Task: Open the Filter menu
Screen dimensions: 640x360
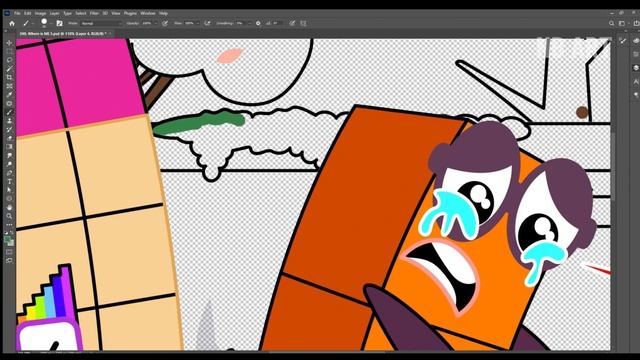Action: 94,13
